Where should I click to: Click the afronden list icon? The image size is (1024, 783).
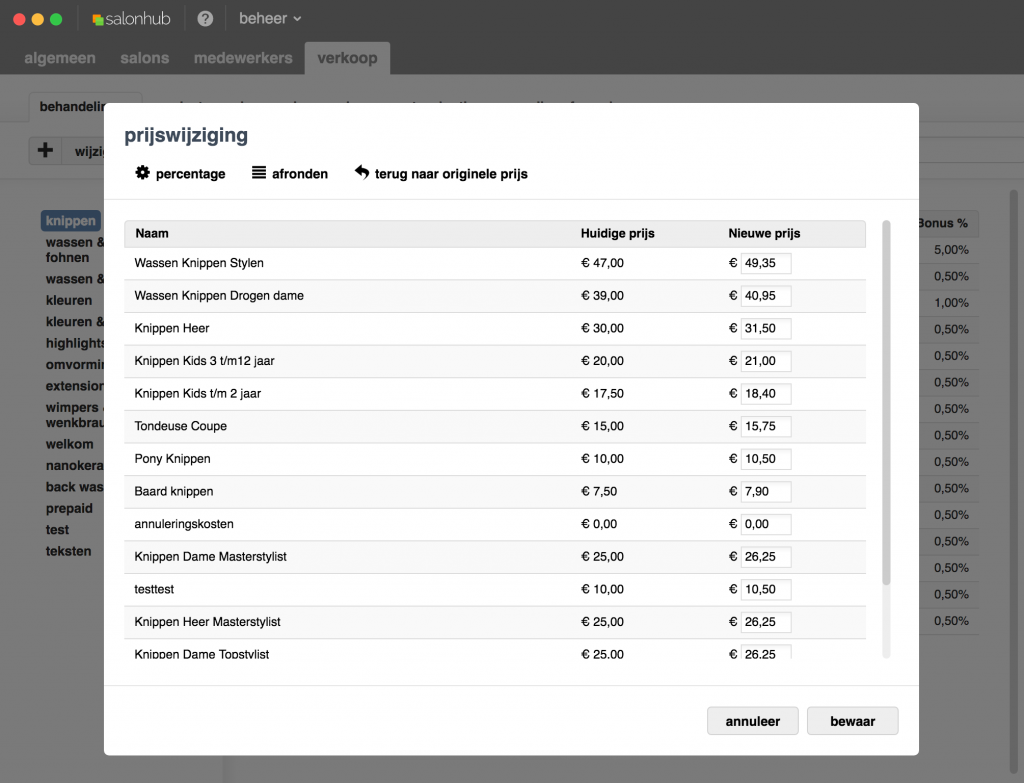pyautogui.click(x=259, y=173)
